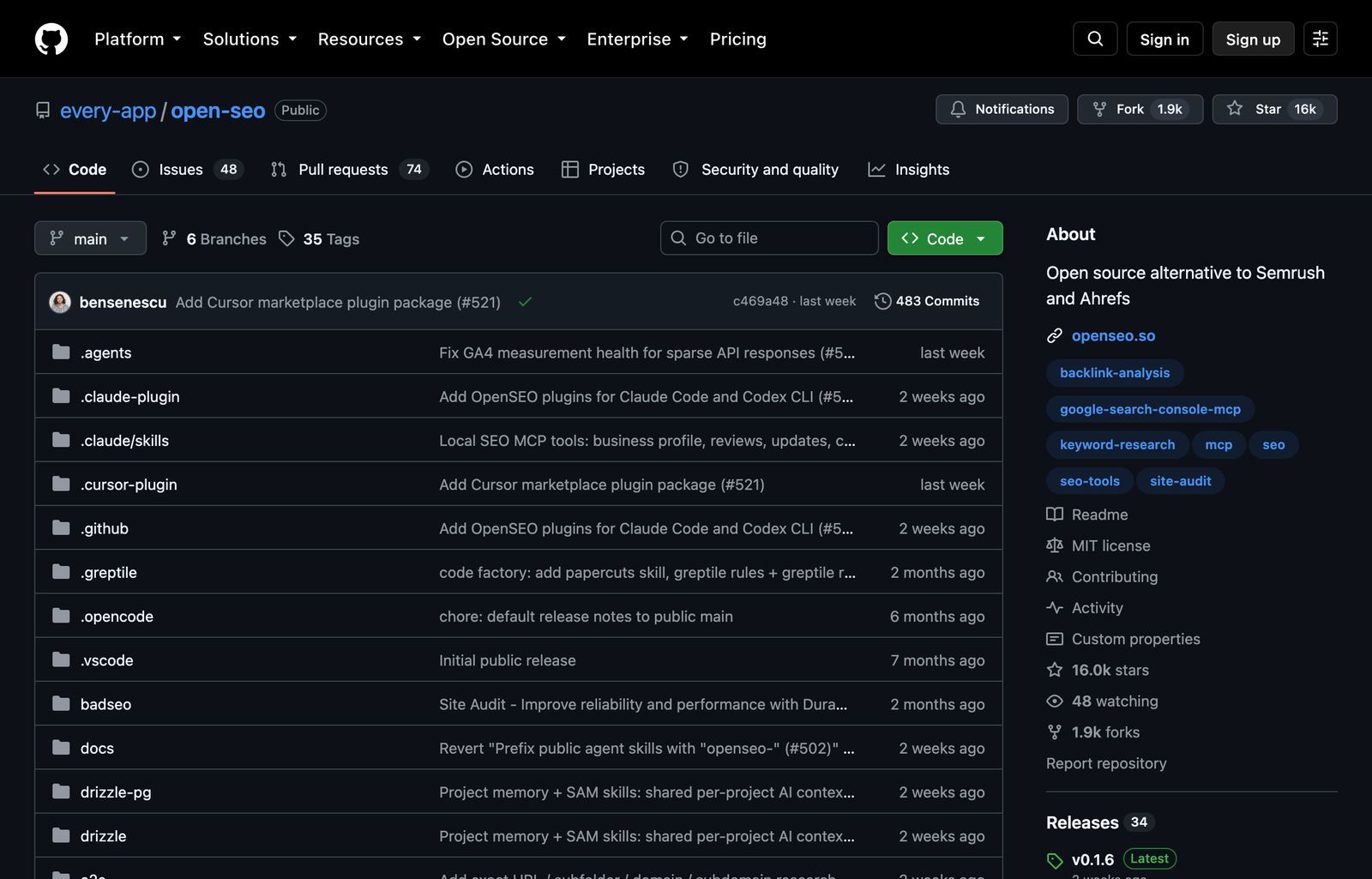Open the .cursor-plugin folder name
1372x879 pixels.
129,485
